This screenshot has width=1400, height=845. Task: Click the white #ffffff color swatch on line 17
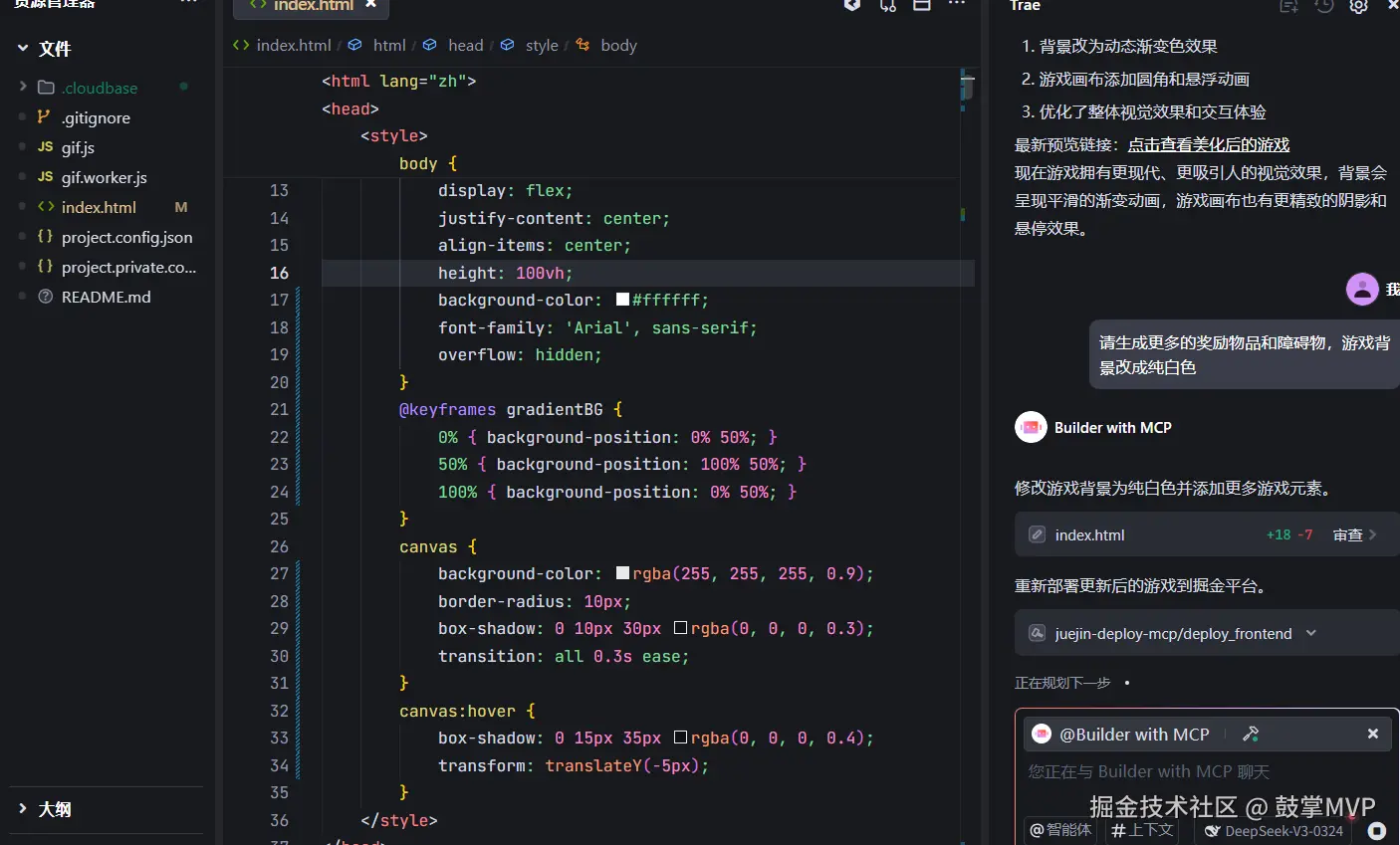[622, 300]
